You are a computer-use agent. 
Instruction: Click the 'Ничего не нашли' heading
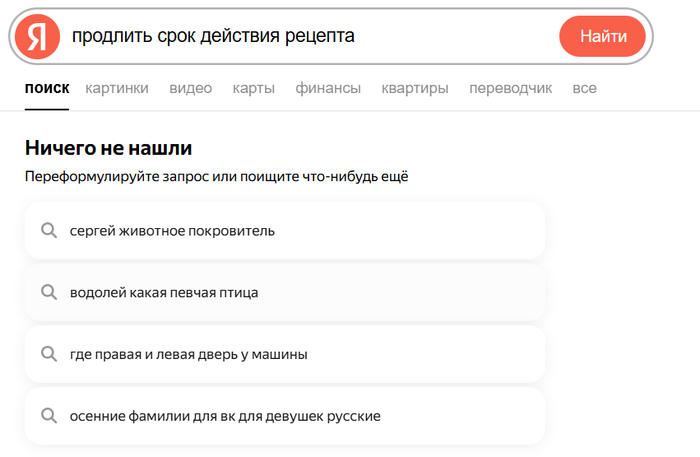click(107, 149)
